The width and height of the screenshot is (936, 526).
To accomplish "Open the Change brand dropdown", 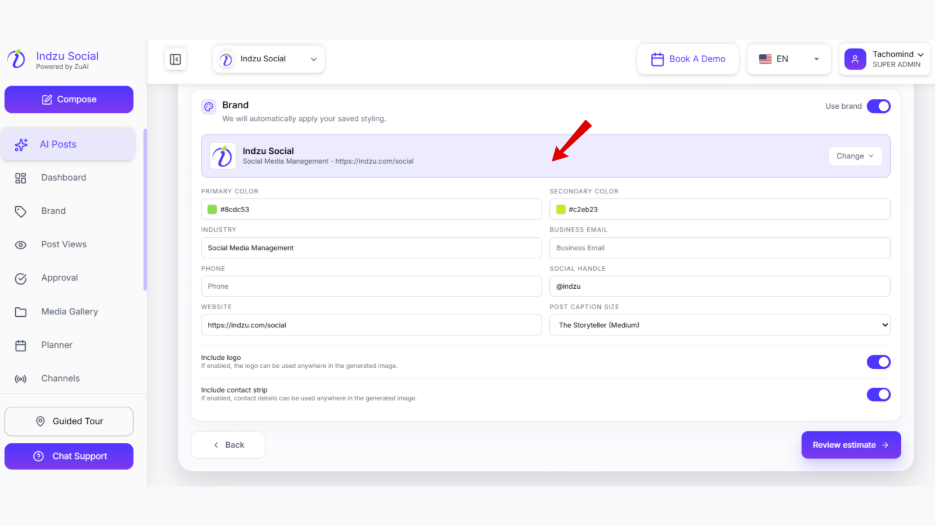I will 855,156.
